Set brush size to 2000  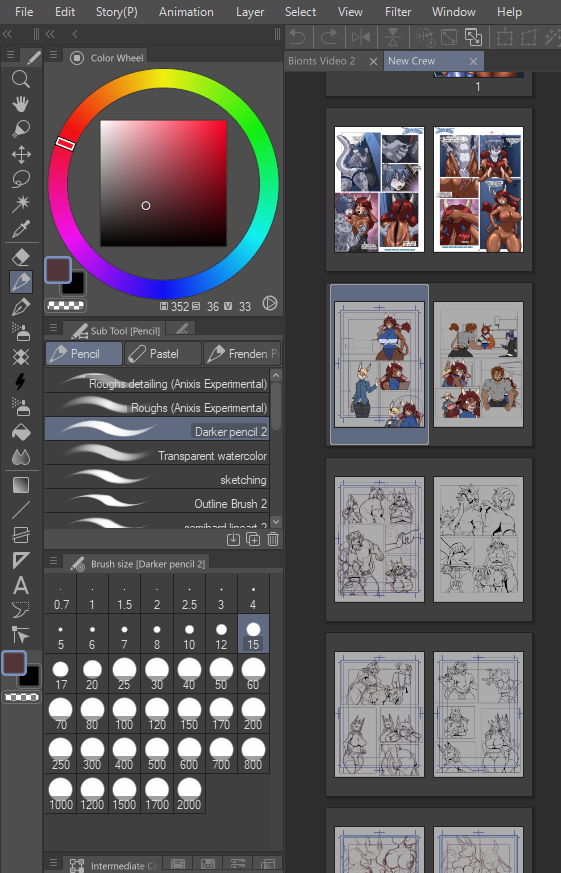coord(189,793)
